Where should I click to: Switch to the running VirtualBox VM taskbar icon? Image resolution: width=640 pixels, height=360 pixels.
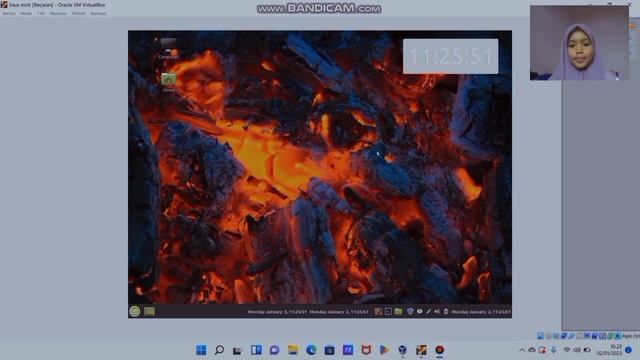(x=421, y=350)
